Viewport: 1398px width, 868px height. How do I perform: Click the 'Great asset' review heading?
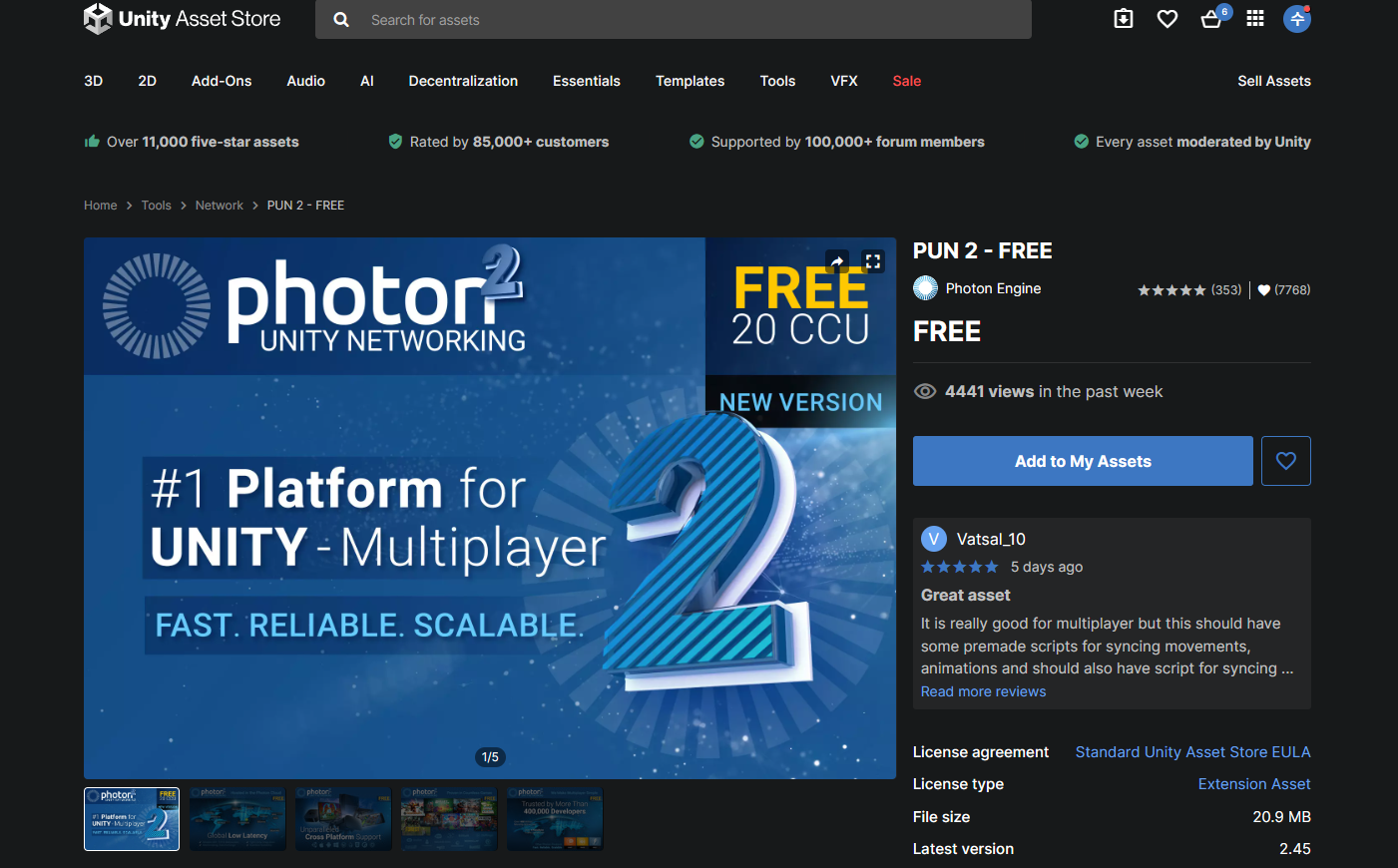[966, 595]
